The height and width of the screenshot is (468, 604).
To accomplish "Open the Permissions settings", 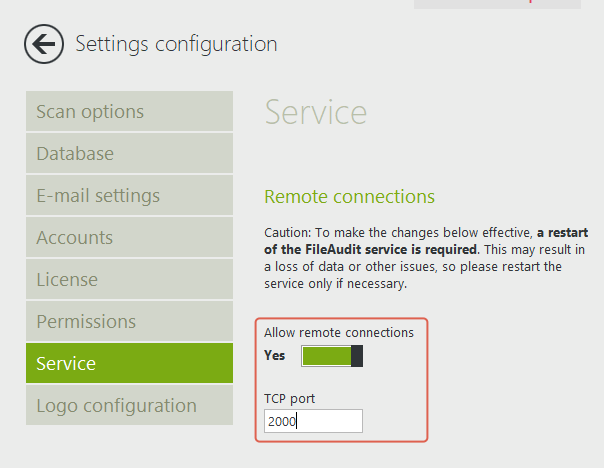I will click(x=129, y=322).
